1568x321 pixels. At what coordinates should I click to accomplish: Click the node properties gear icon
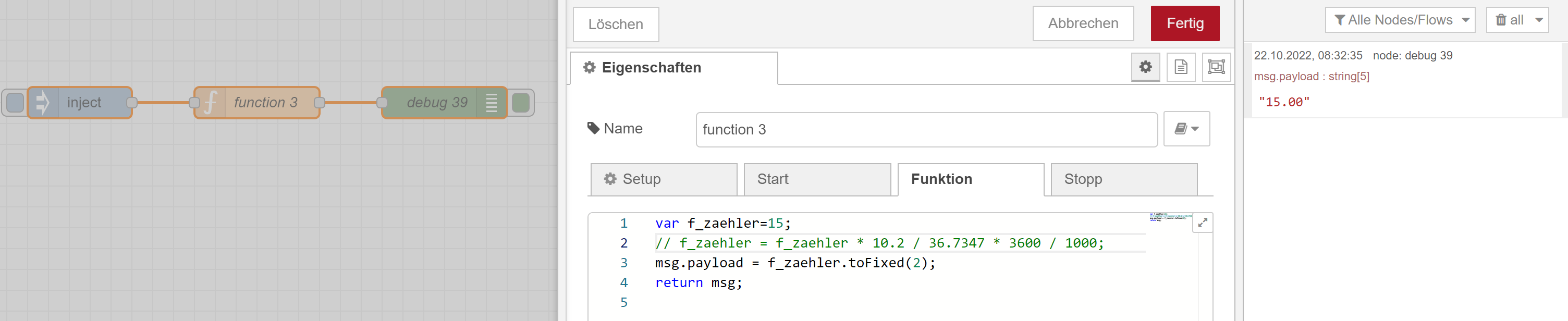click(x=1145, y=67)
